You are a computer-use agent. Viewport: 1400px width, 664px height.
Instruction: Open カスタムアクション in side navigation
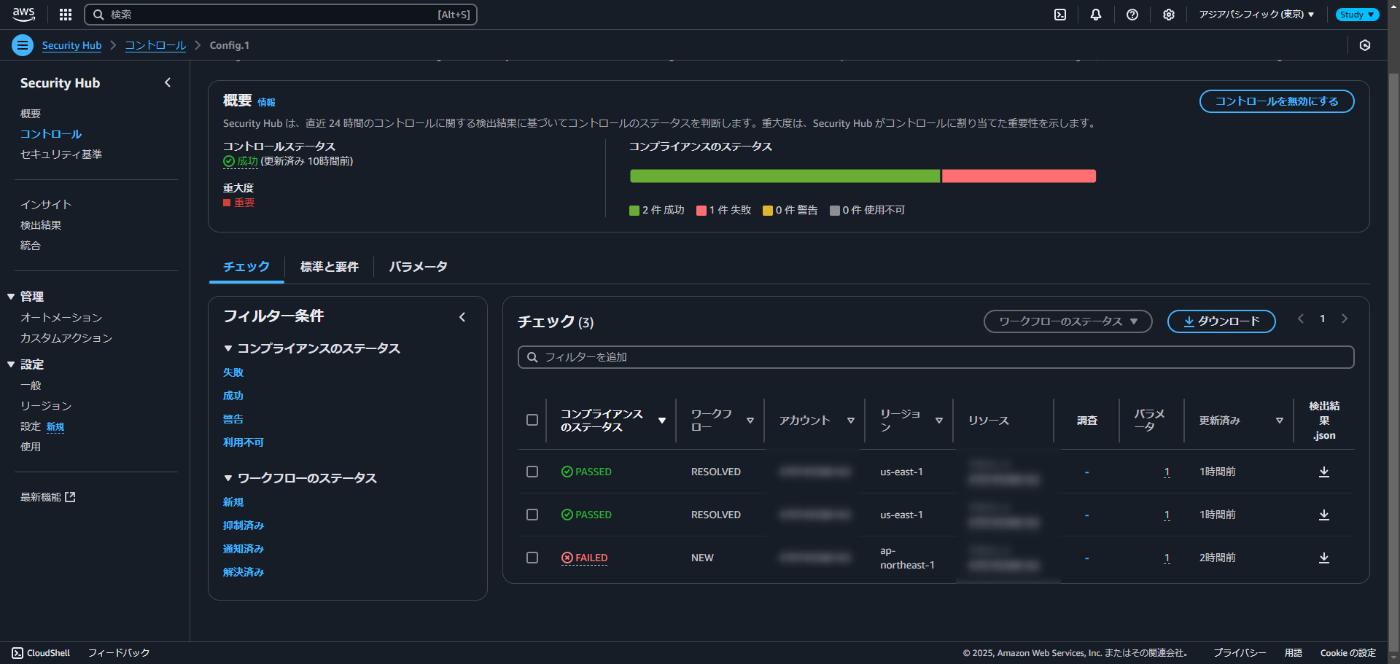(x=66, y=338)
